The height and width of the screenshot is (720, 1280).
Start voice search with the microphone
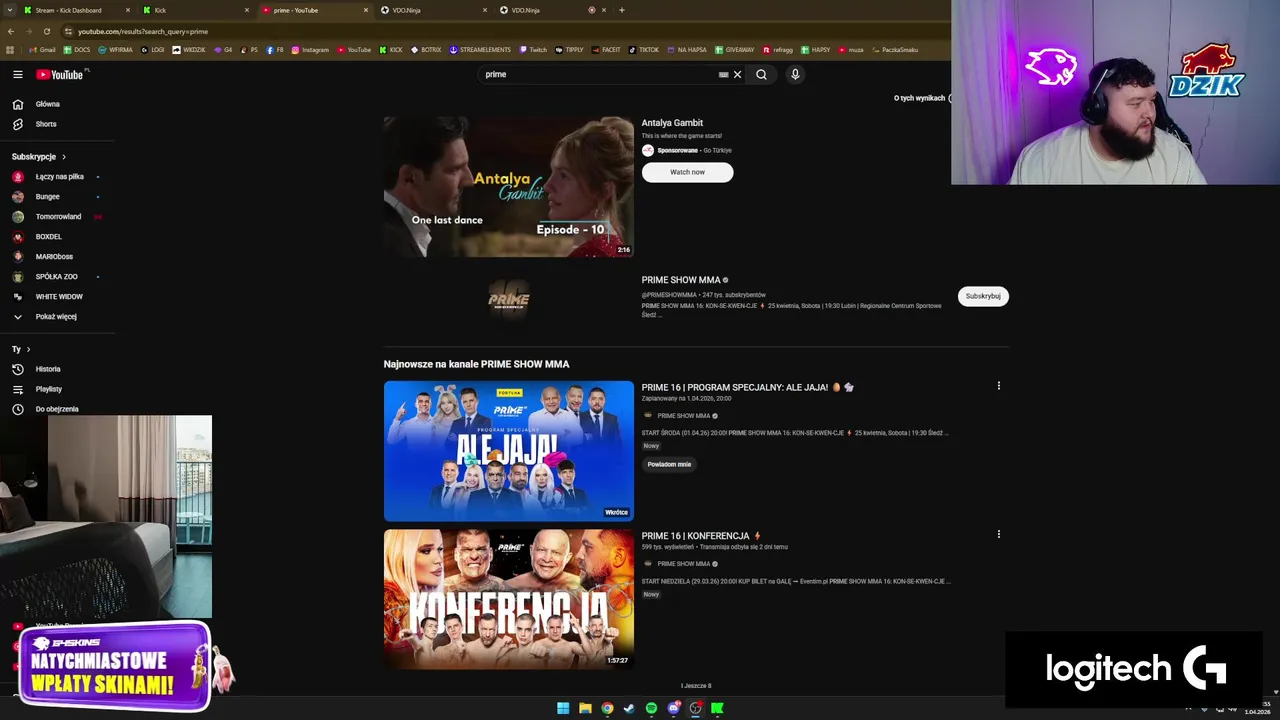pyautogui.click(x=795, y=74)
